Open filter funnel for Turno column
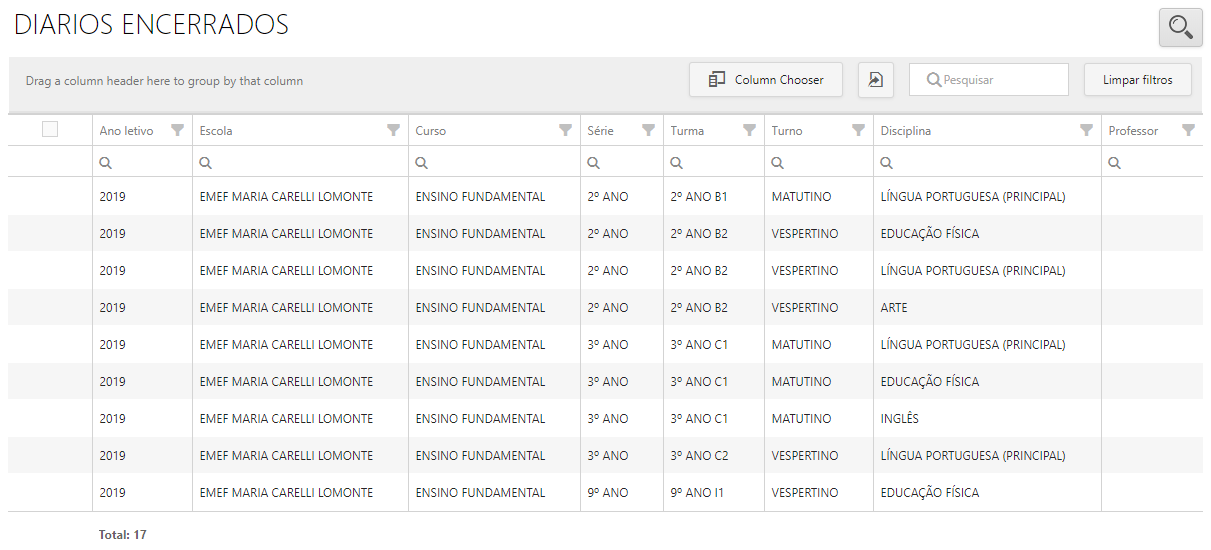Viewport: 1211px width, 550px height. (858, 130)
